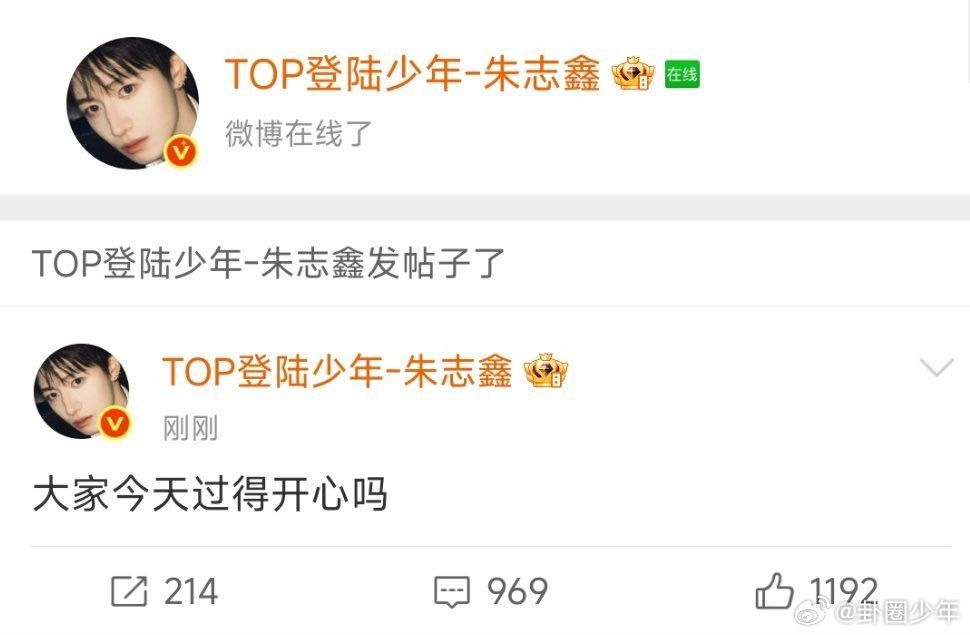Click the post author name TOP登陆少年-朱志鑫

point(337,371)
